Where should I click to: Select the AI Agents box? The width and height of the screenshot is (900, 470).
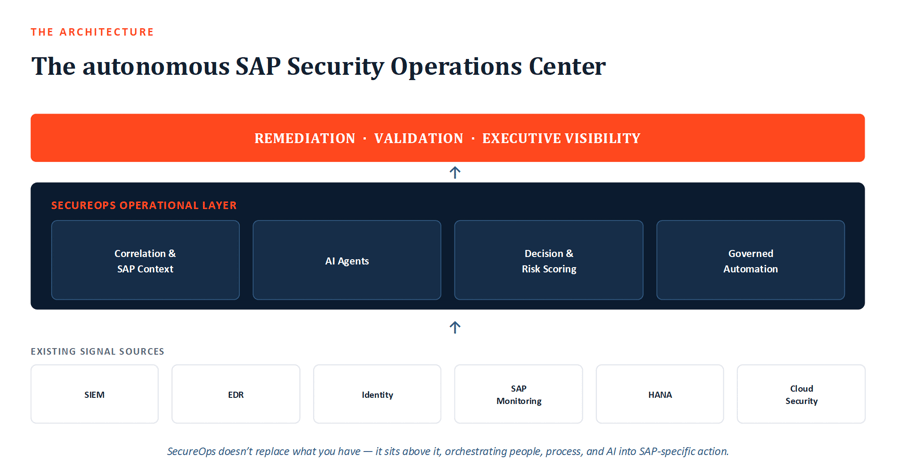pyautogui.click(x=347, y=260)
